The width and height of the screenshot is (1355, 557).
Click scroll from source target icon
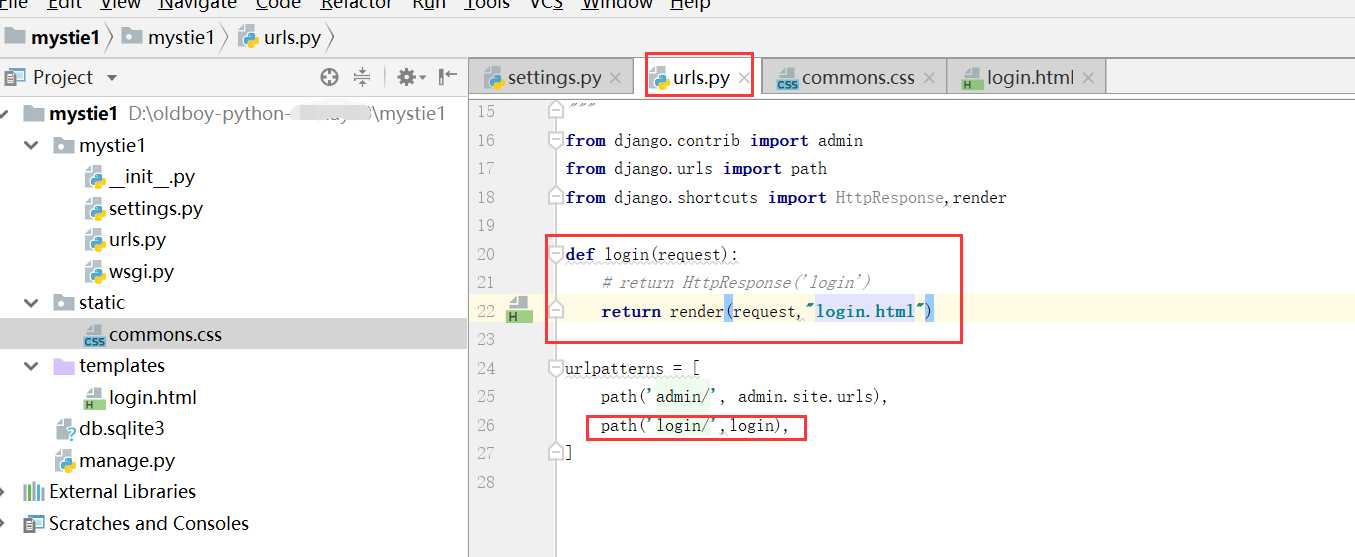[329, 77]
